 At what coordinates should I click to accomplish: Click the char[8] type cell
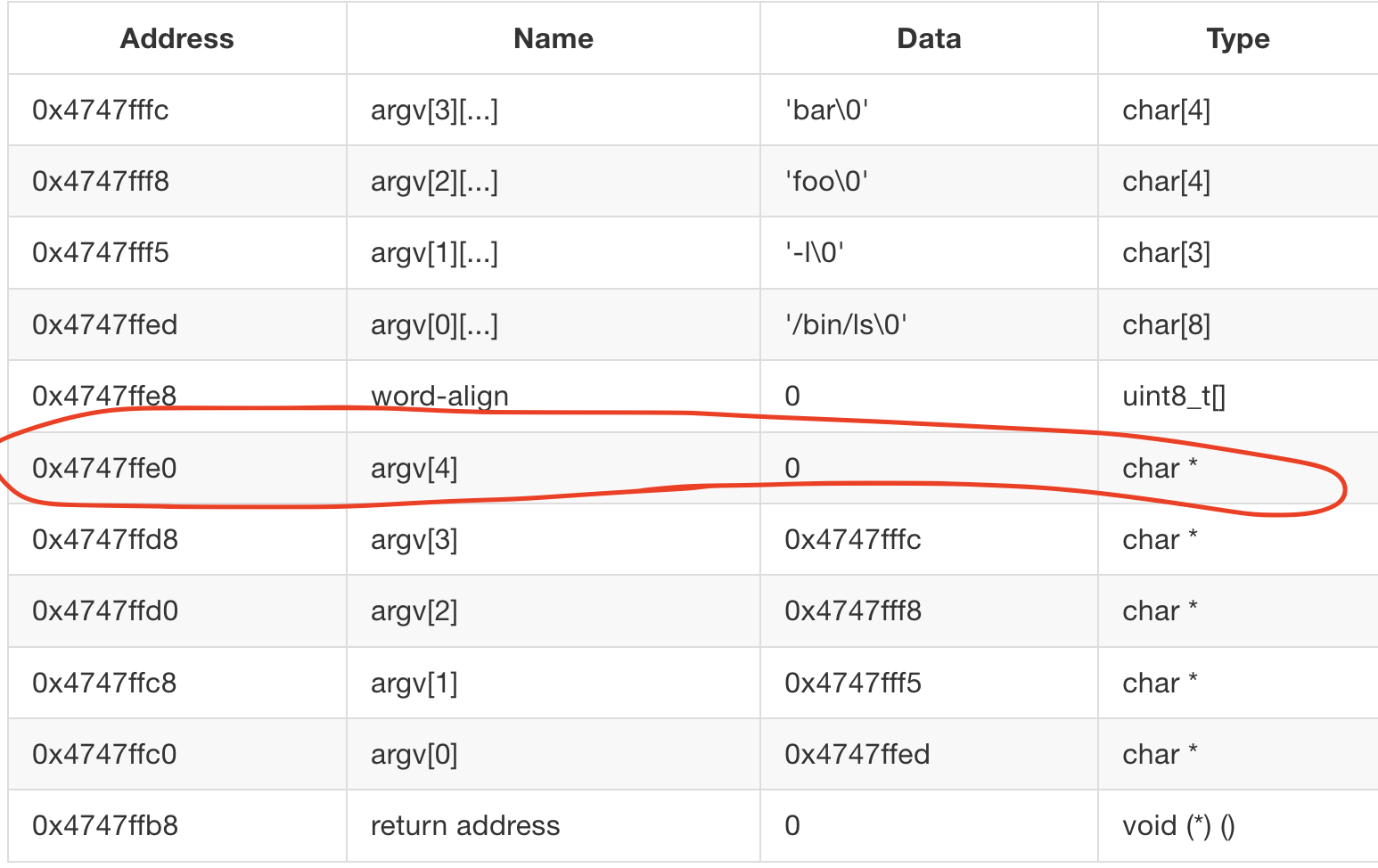click(1238, 324)
